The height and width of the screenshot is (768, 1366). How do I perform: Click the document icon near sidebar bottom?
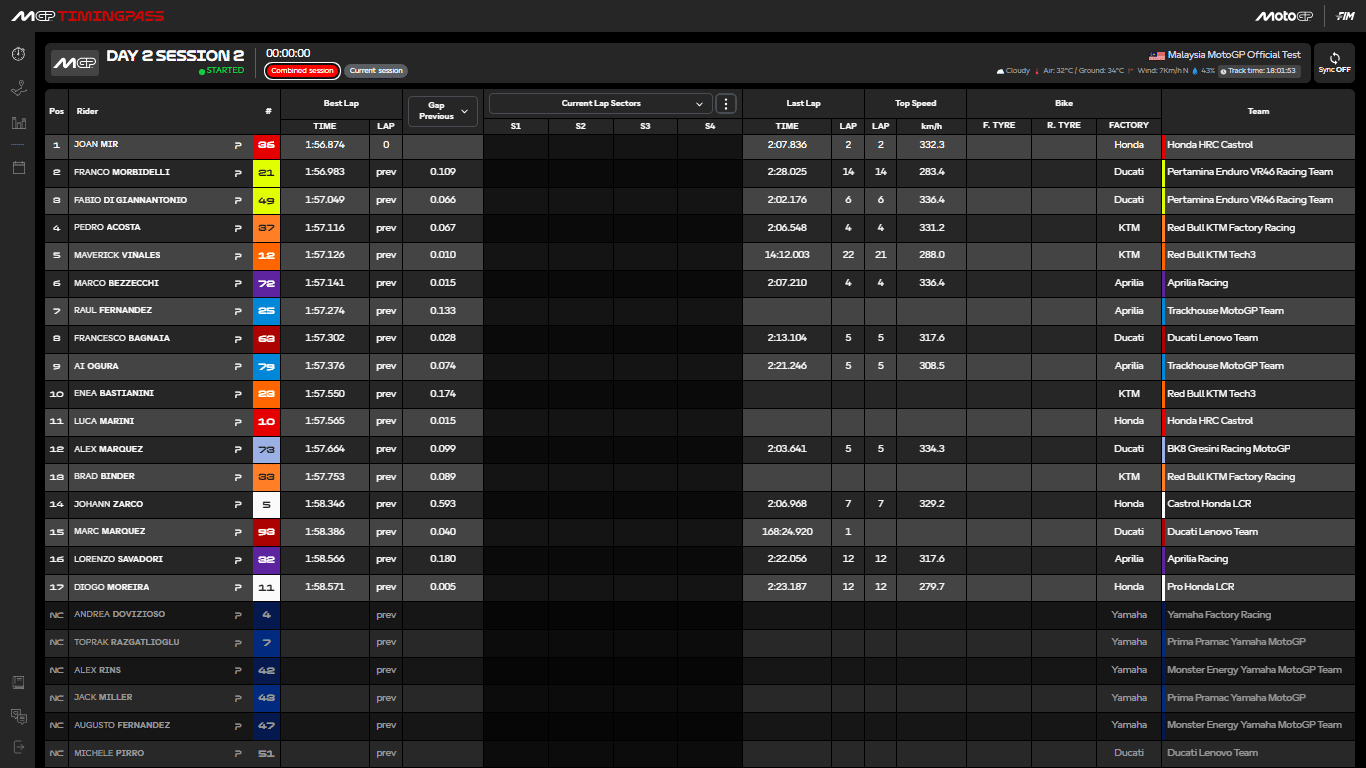pos(17,681)
